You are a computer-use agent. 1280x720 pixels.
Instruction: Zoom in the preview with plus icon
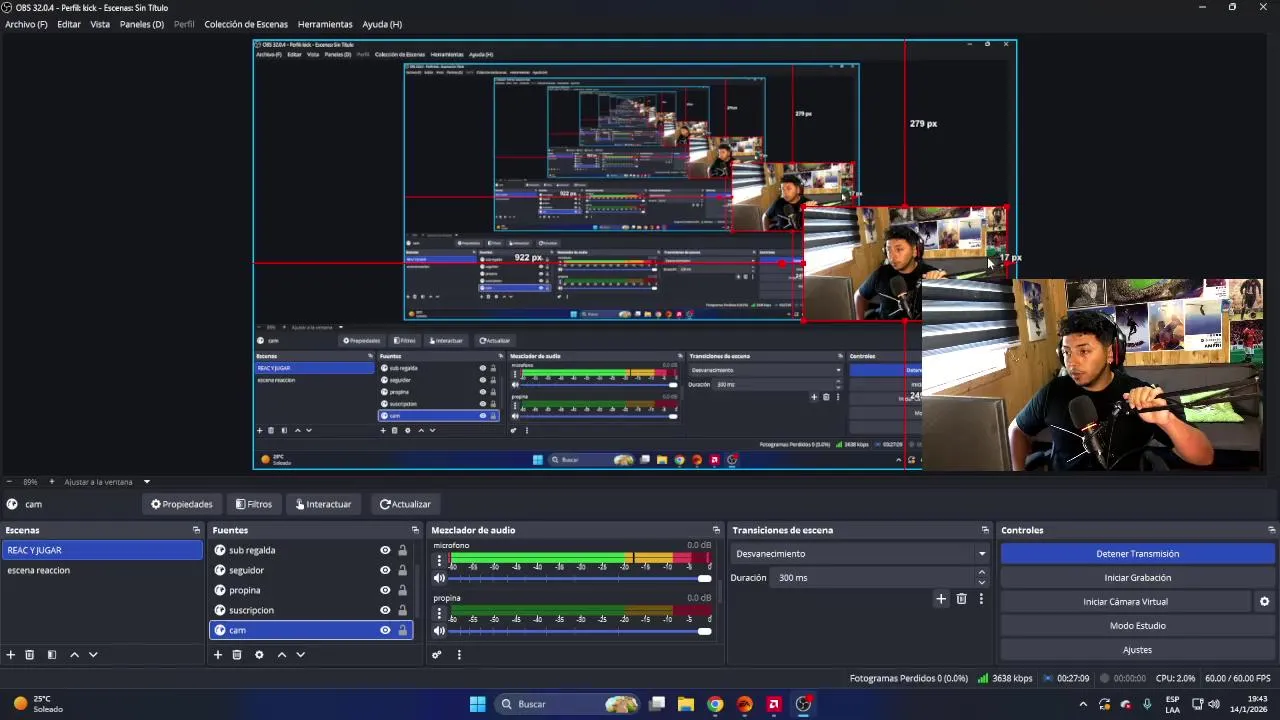[x=52, y=482]
